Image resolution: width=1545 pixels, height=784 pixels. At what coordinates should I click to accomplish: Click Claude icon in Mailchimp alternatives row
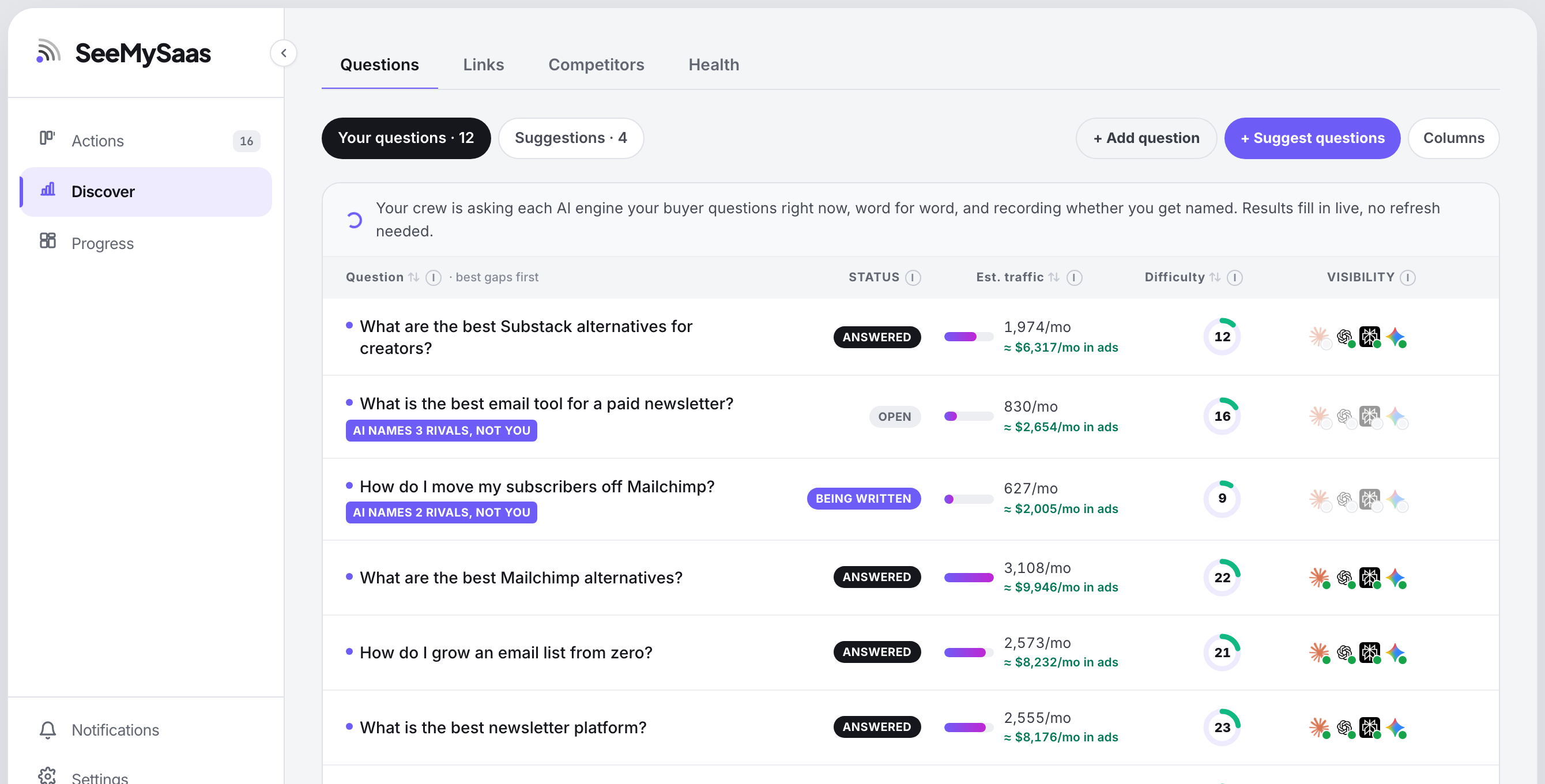tap(1319, 578)
